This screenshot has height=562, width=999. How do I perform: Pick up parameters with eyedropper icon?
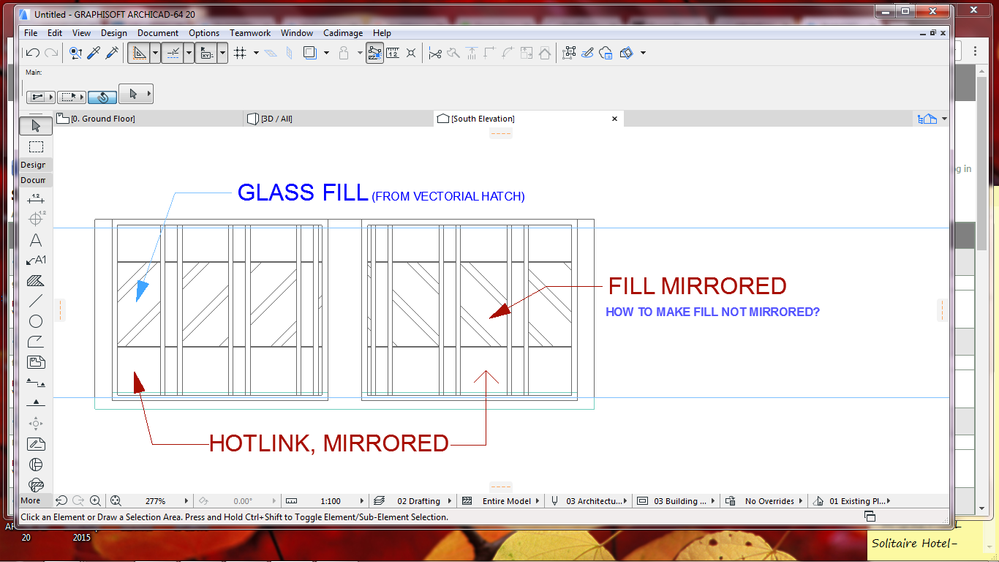[94, 53]
